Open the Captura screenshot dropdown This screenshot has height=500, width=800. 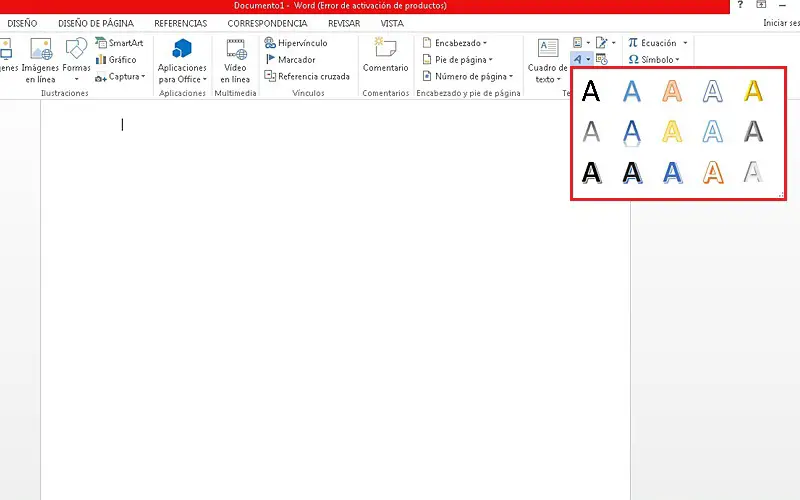pos(120,77)
